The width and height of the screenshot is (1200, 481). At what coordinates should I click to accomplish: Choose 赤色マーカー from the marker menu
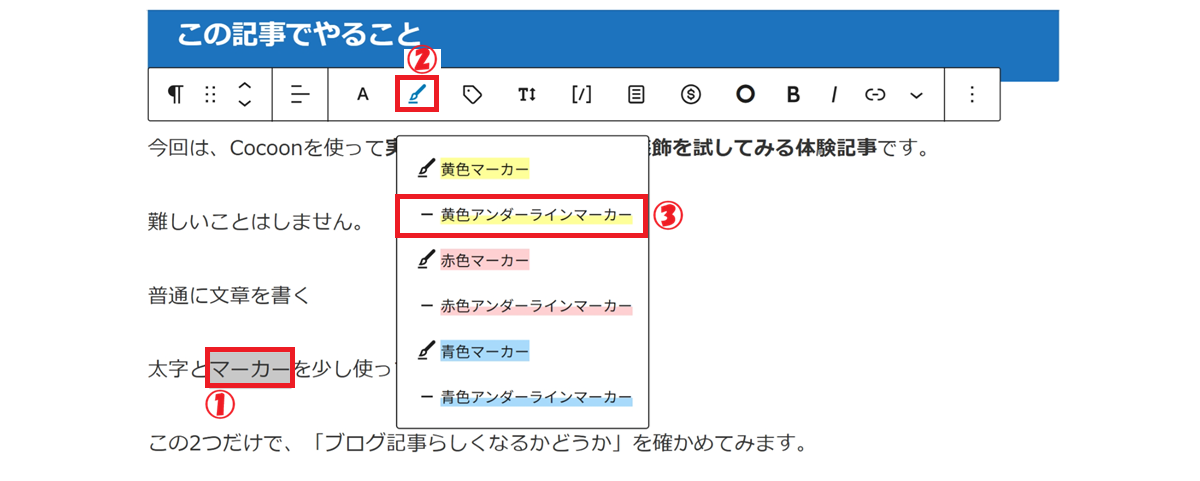484,260
